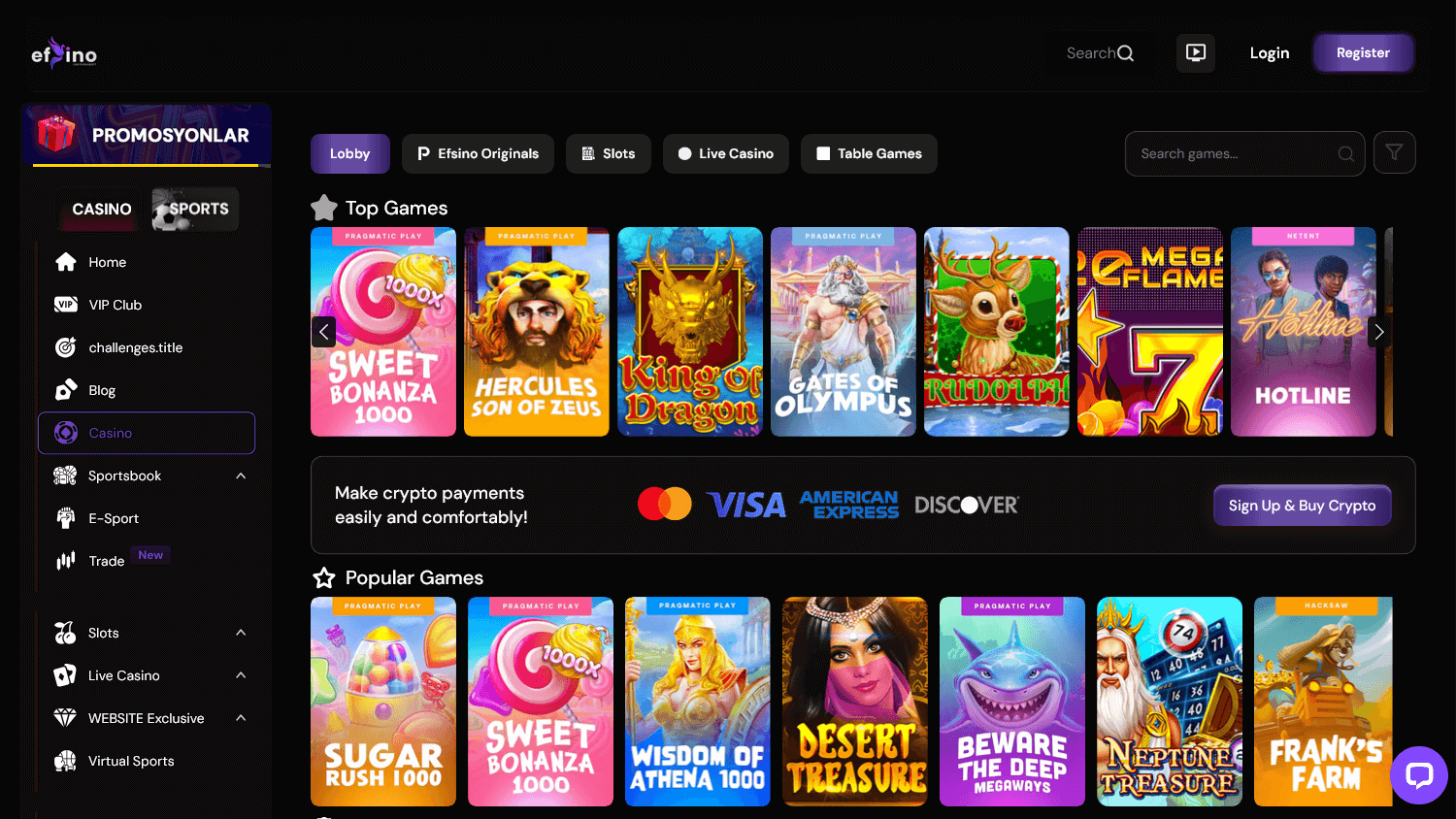Click the Register button

1363,52
